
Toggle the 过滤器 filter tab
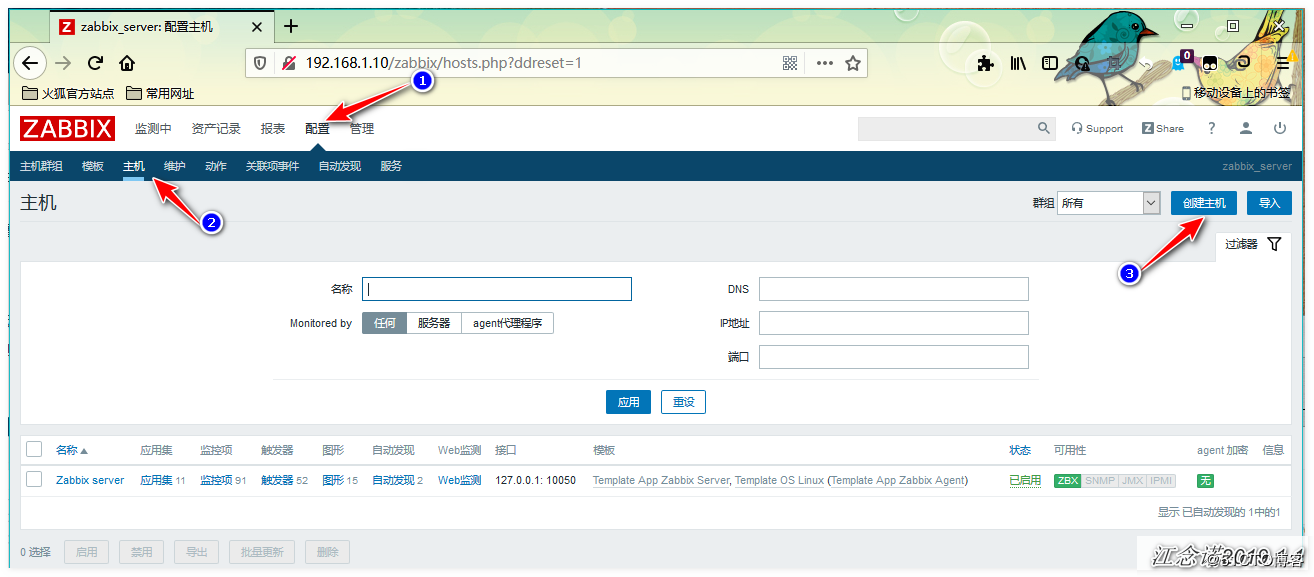click(1253, 244)
